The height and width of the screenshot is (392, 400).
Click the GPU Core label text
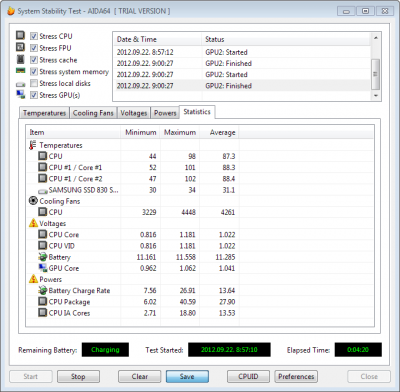click(x=64, y=268)
